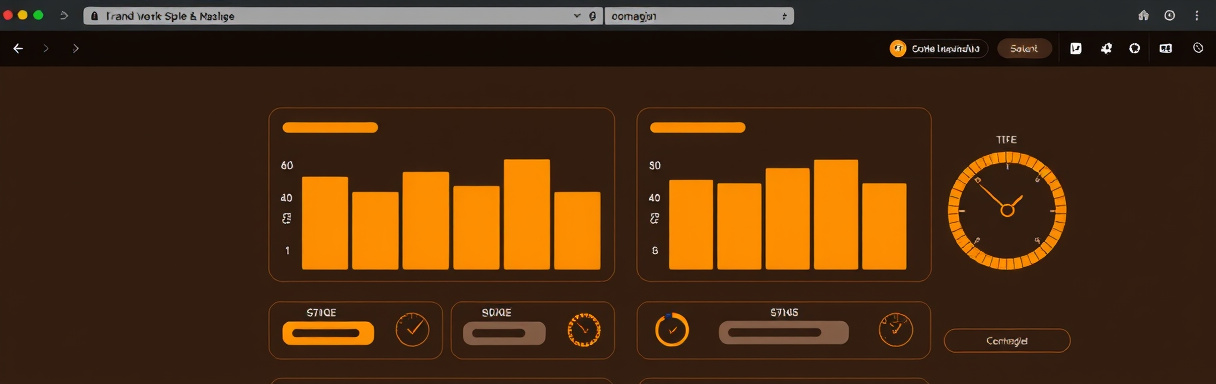
Task: Click the circular ring icon in the toolbar
Action: point(1135,48)
